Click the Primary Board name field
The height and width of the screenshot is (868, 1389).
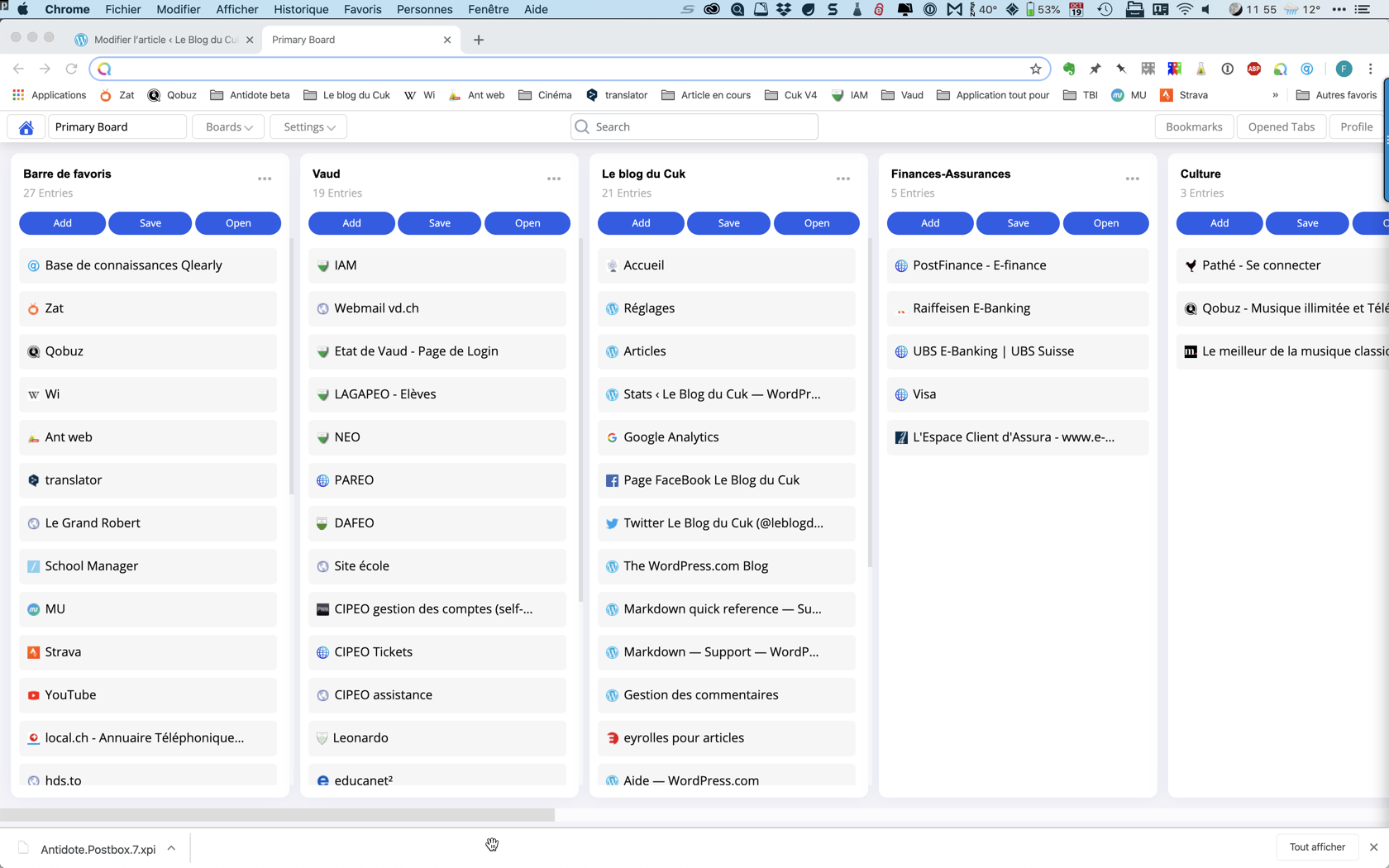pyautogui.click(x=117, y=126)
